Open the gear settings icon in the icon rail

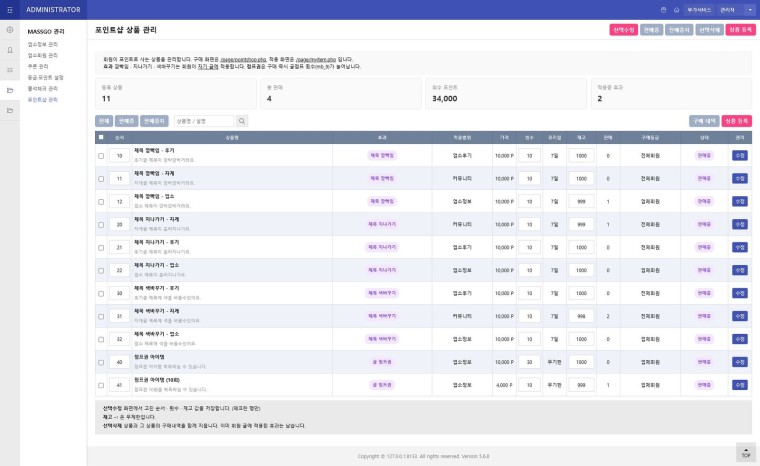pyautogui.click(x=10, y=30)
